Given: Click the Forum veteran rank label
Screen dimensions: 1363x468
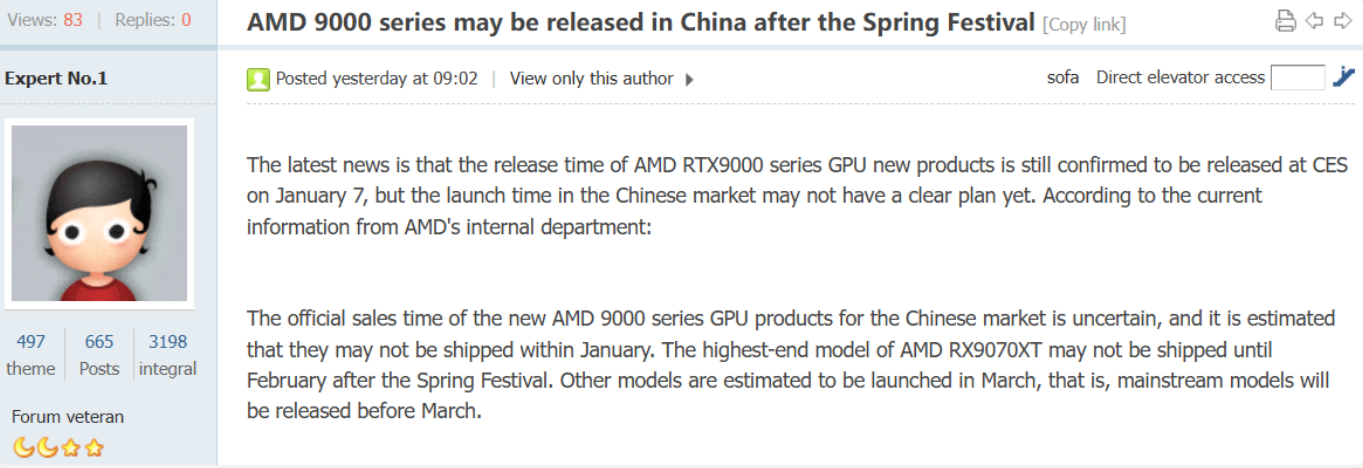Looking at the screenshot, I should [68, 416].
